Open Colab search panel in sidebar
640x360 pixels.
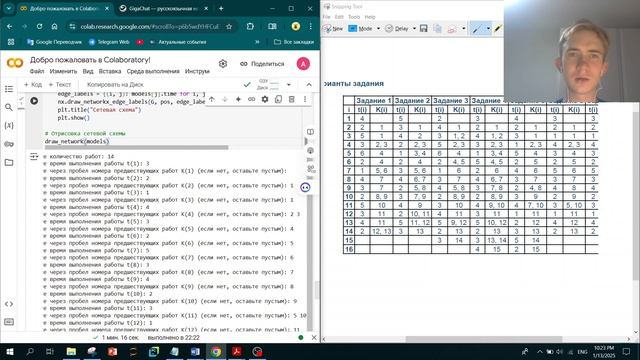[9, 107]
